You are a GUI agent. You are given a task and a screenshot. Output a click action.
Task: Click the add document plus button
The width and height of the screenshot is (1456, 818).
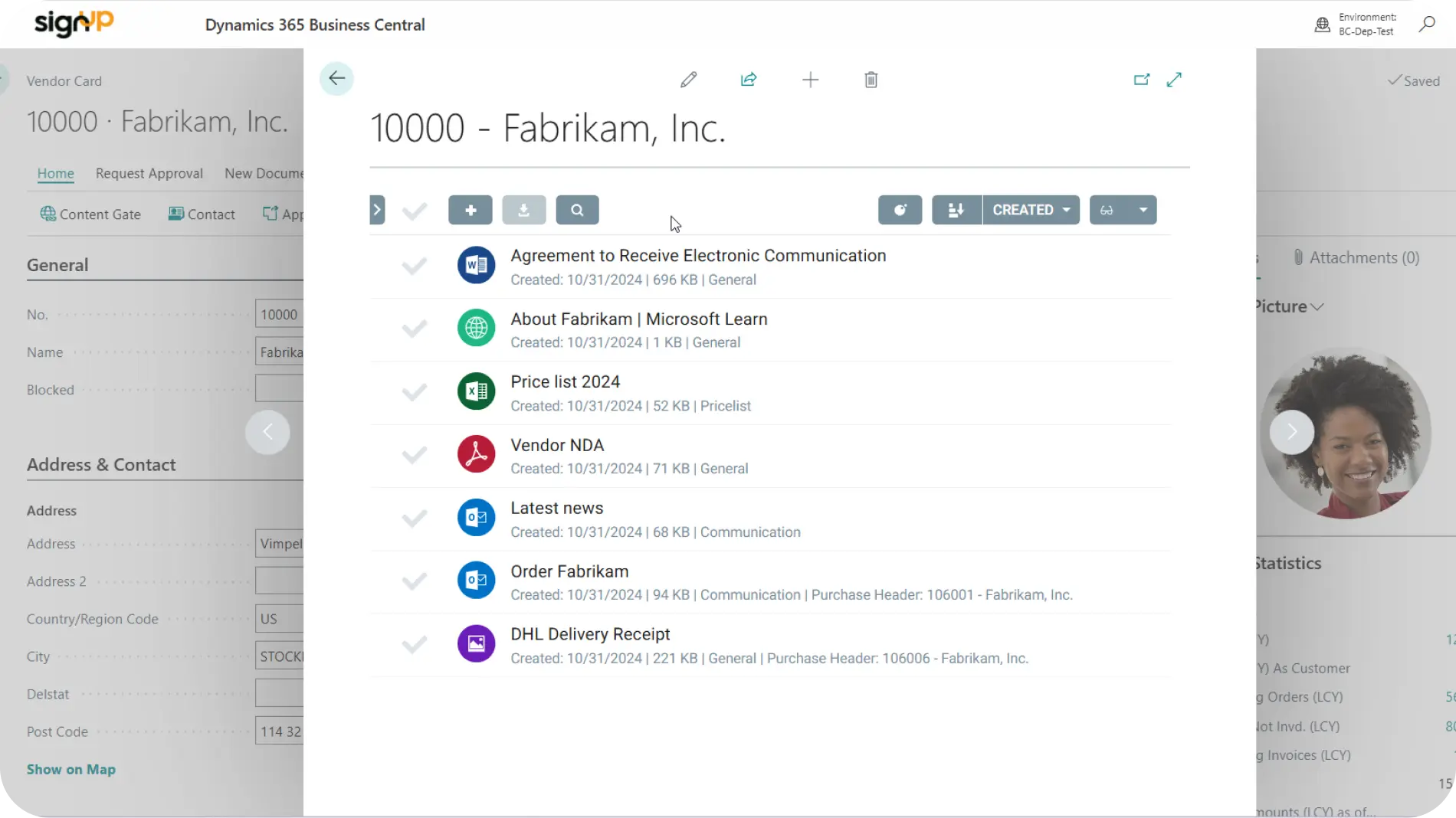click(x=471, y=210)
